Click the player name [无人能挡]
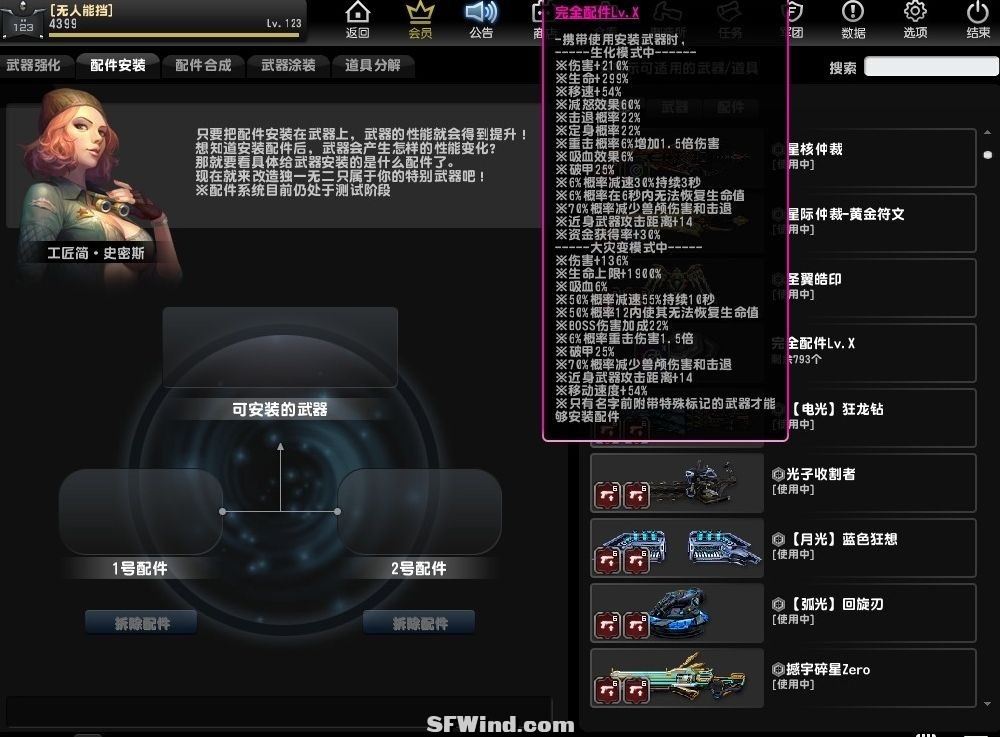The height and width of the screenshot is (737, 1000). (x=81, y=10)
